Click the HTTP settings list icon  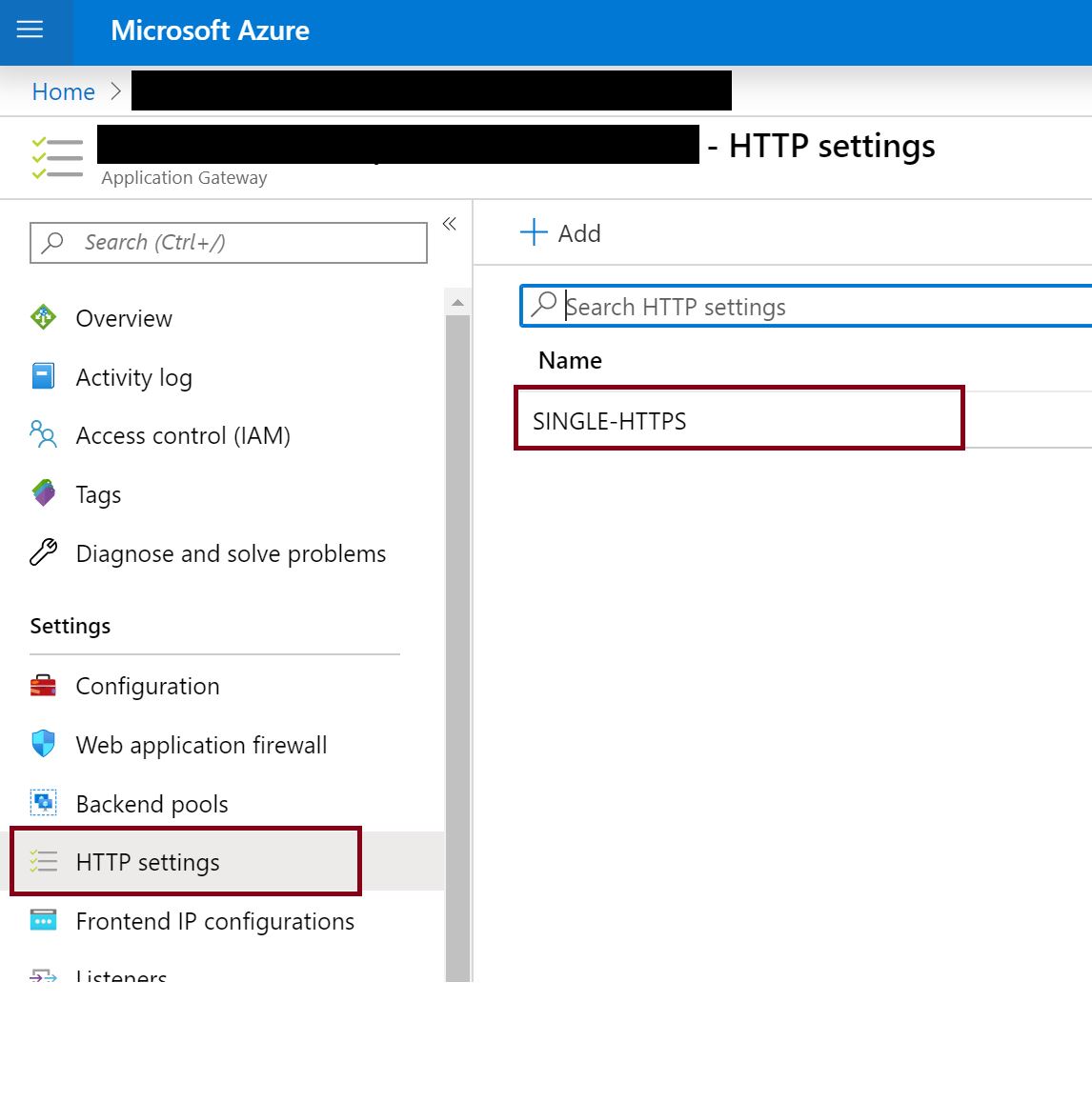click(43, 862)
